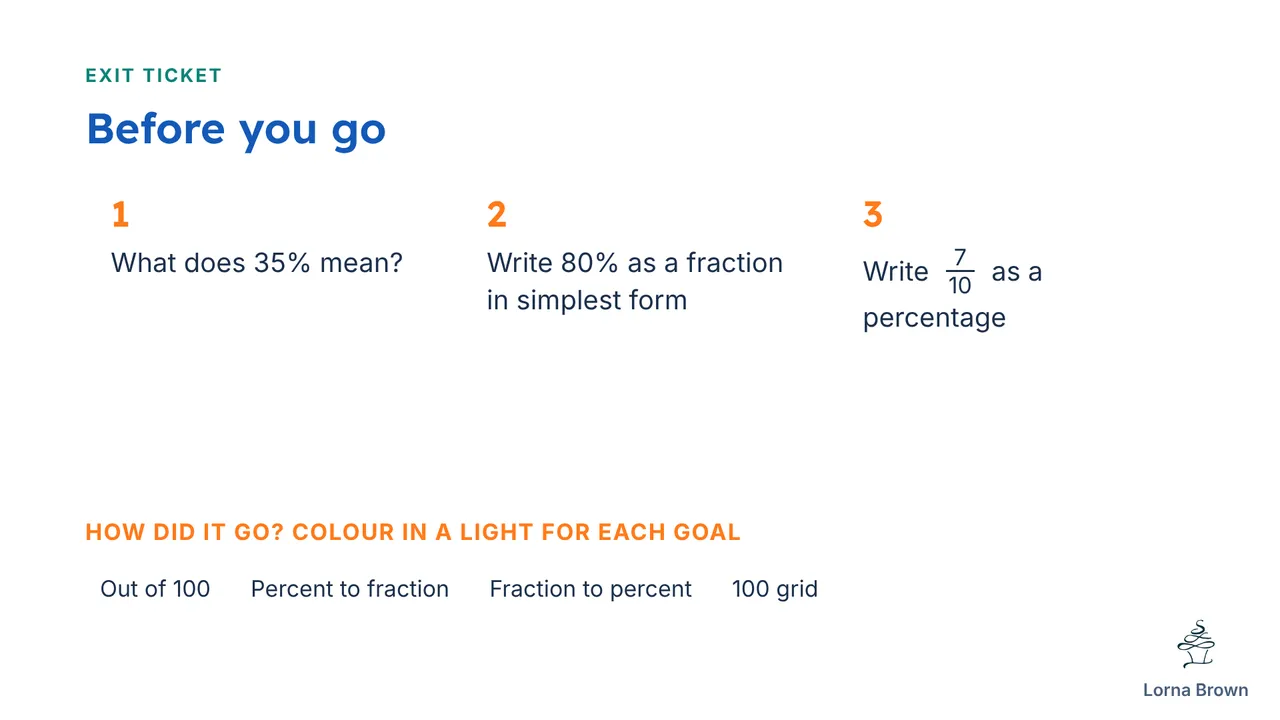
Task: Click the orange number 3
Action: [873, 215]
